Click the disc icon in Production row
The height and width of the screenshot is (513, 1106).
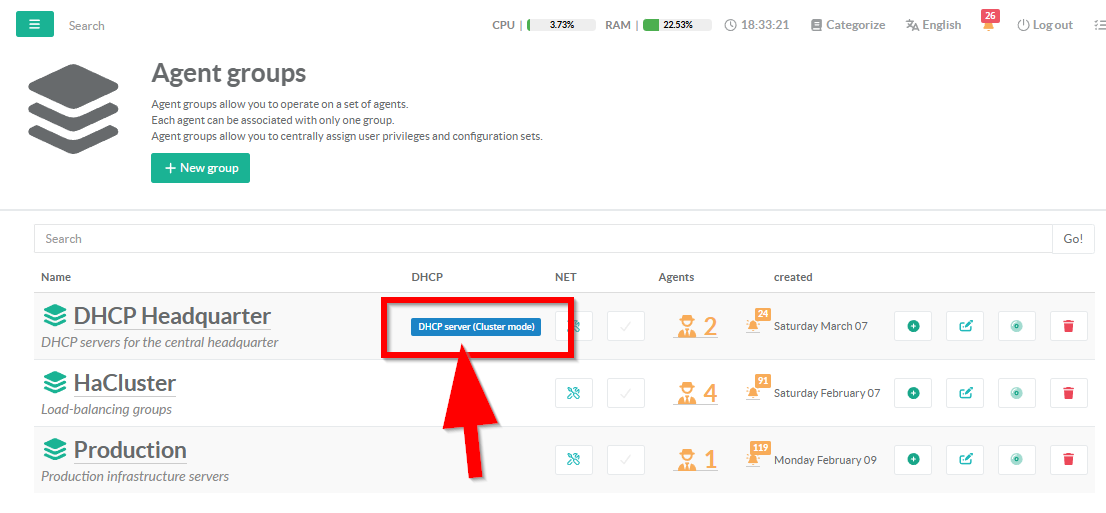tap(1016, 460)
